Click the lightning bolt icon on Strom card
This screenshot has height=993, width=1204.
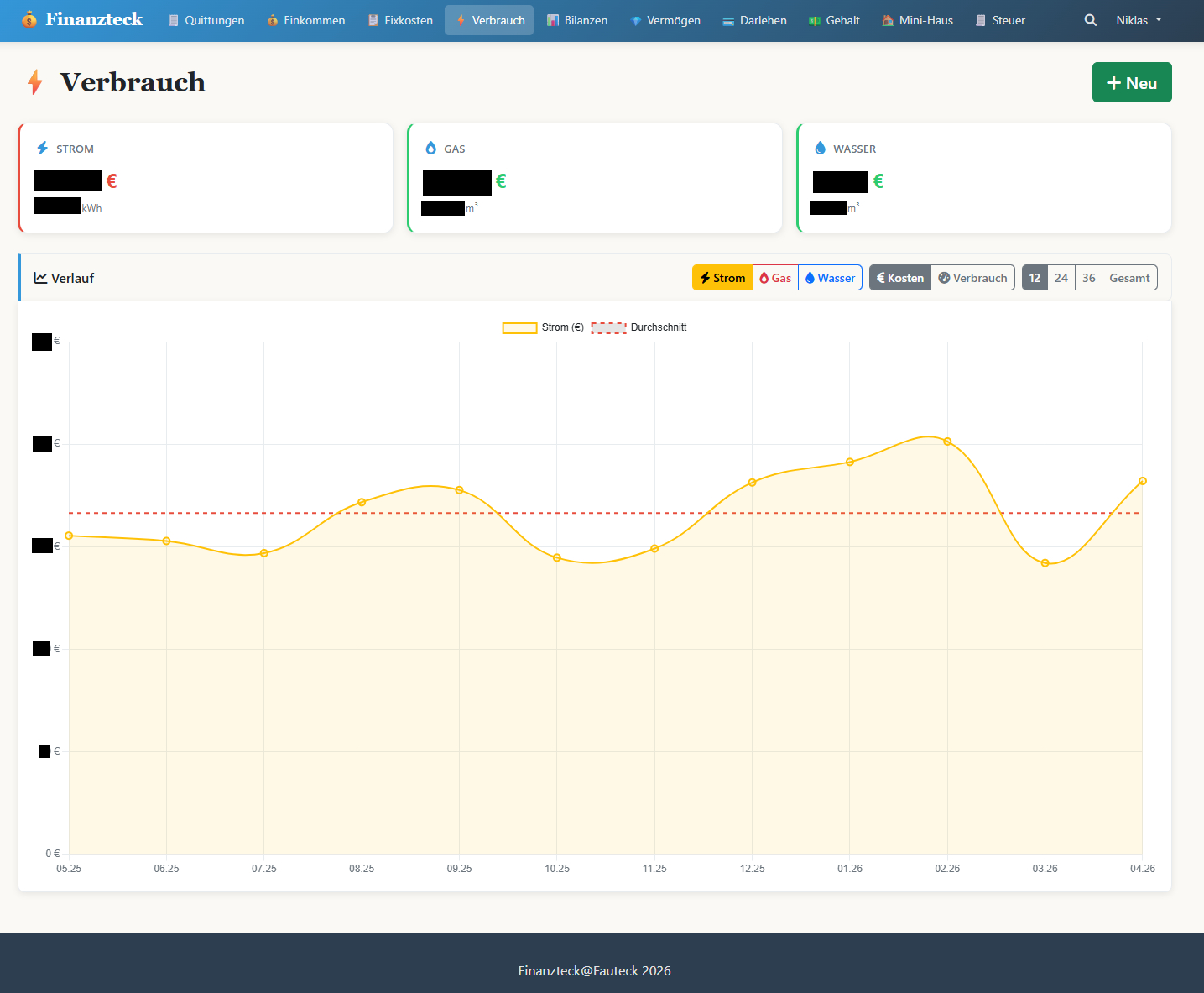(43, 148)
